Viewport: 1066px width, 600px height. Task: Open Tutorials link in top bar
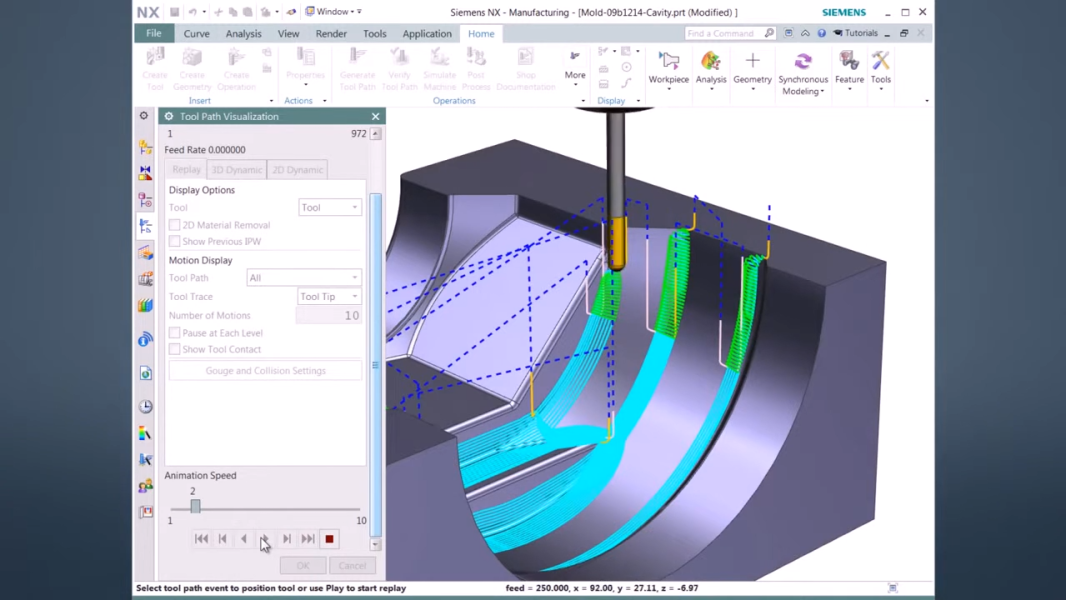(x=855, y=33)
